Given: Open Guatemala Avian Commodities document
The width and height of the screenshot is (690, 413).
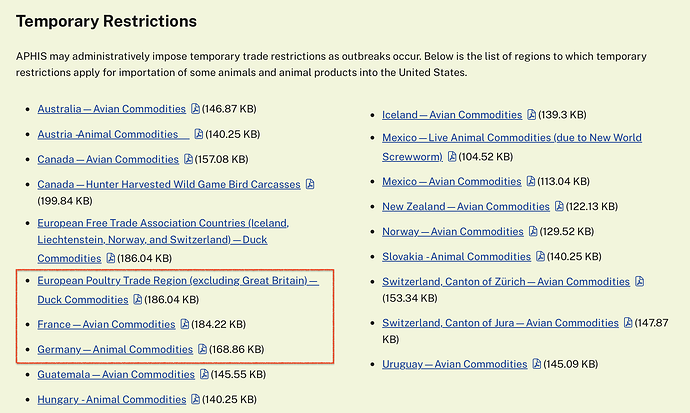Looking at the screenshot, I should (x=116, y=374).
